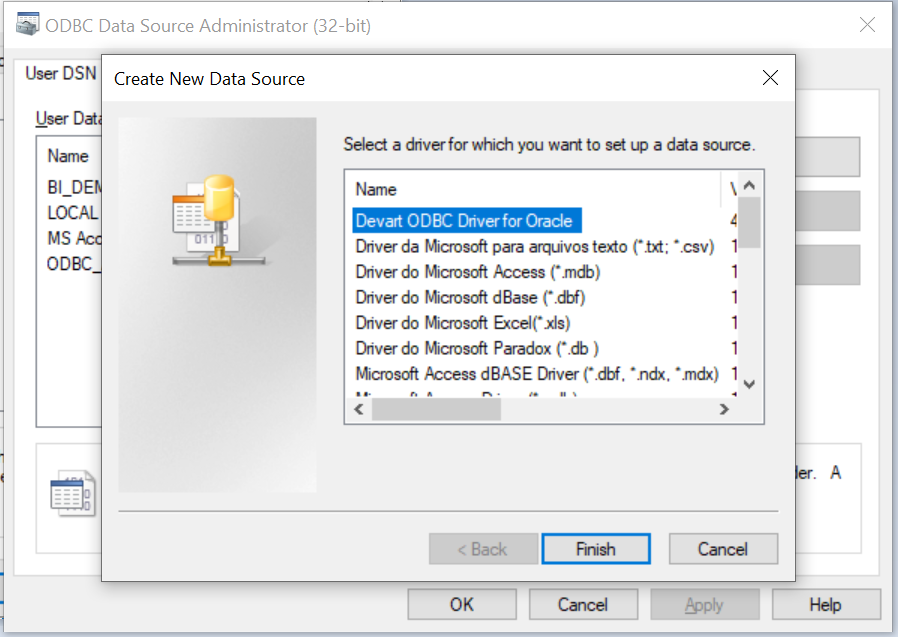Select Driver do Microsoft Excel(*.xls)
The image size is (898, 637).
tap(463, 323)
